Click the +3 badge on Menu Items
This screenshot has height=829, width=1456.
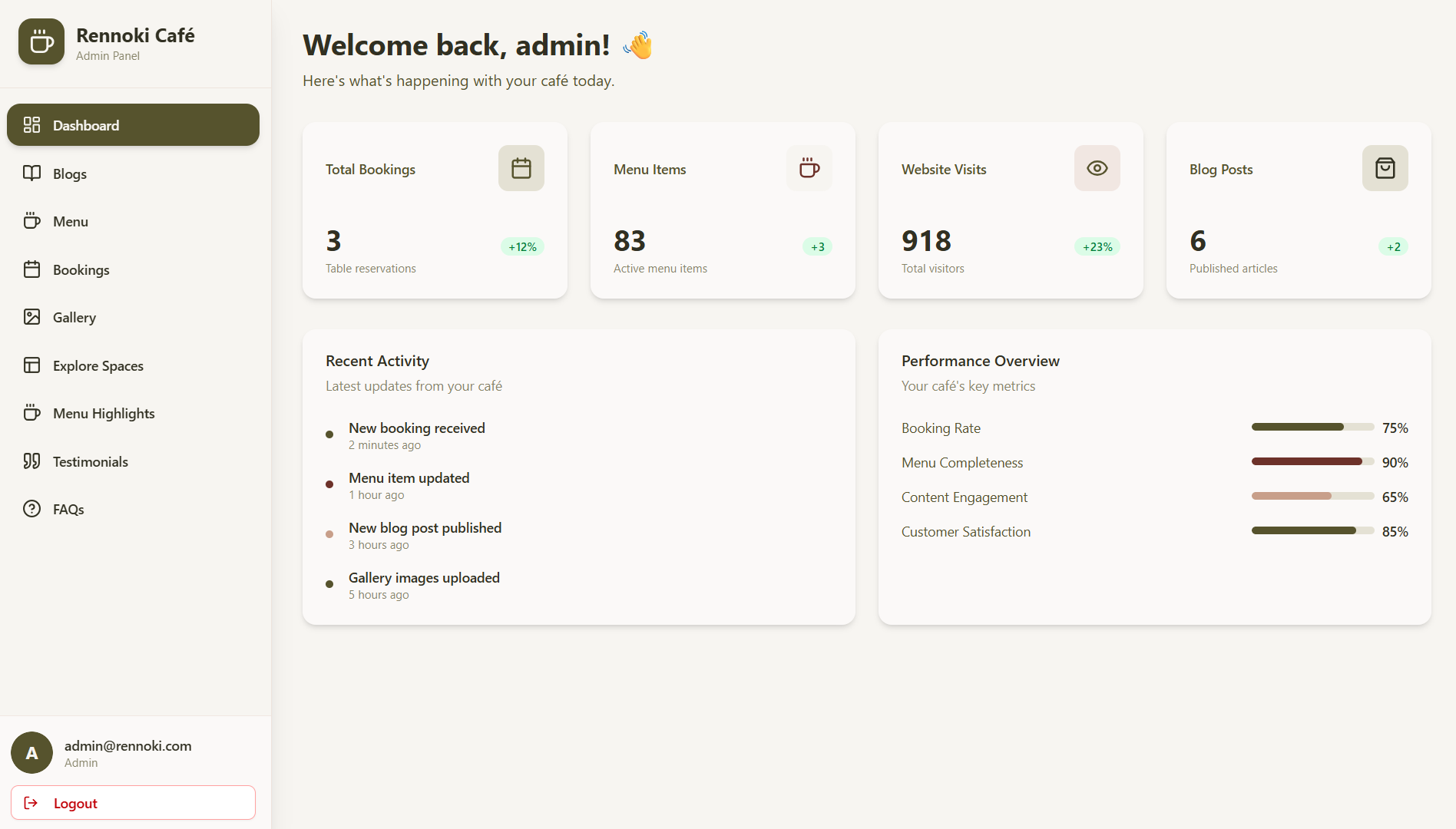click(818, 246)
